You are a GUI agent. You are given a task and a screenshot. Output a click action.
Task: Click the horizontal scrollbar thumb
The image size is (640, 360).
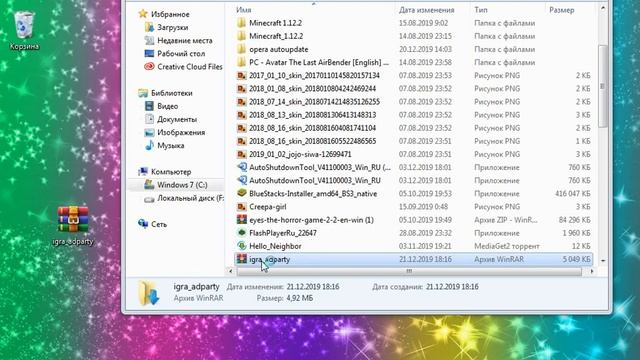click(409, 271)
